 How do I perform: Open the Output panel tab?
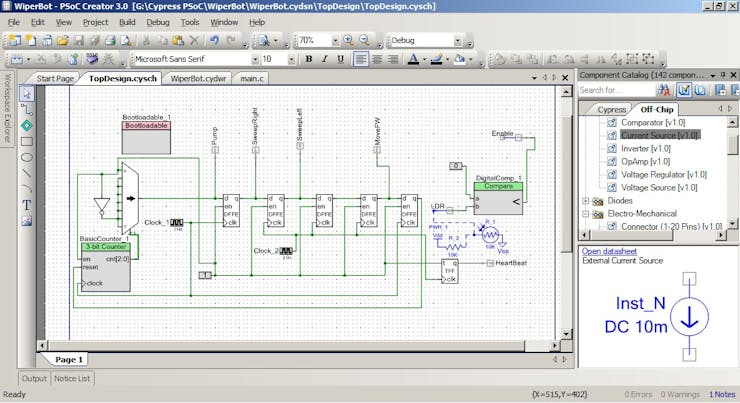click(34, 378)
